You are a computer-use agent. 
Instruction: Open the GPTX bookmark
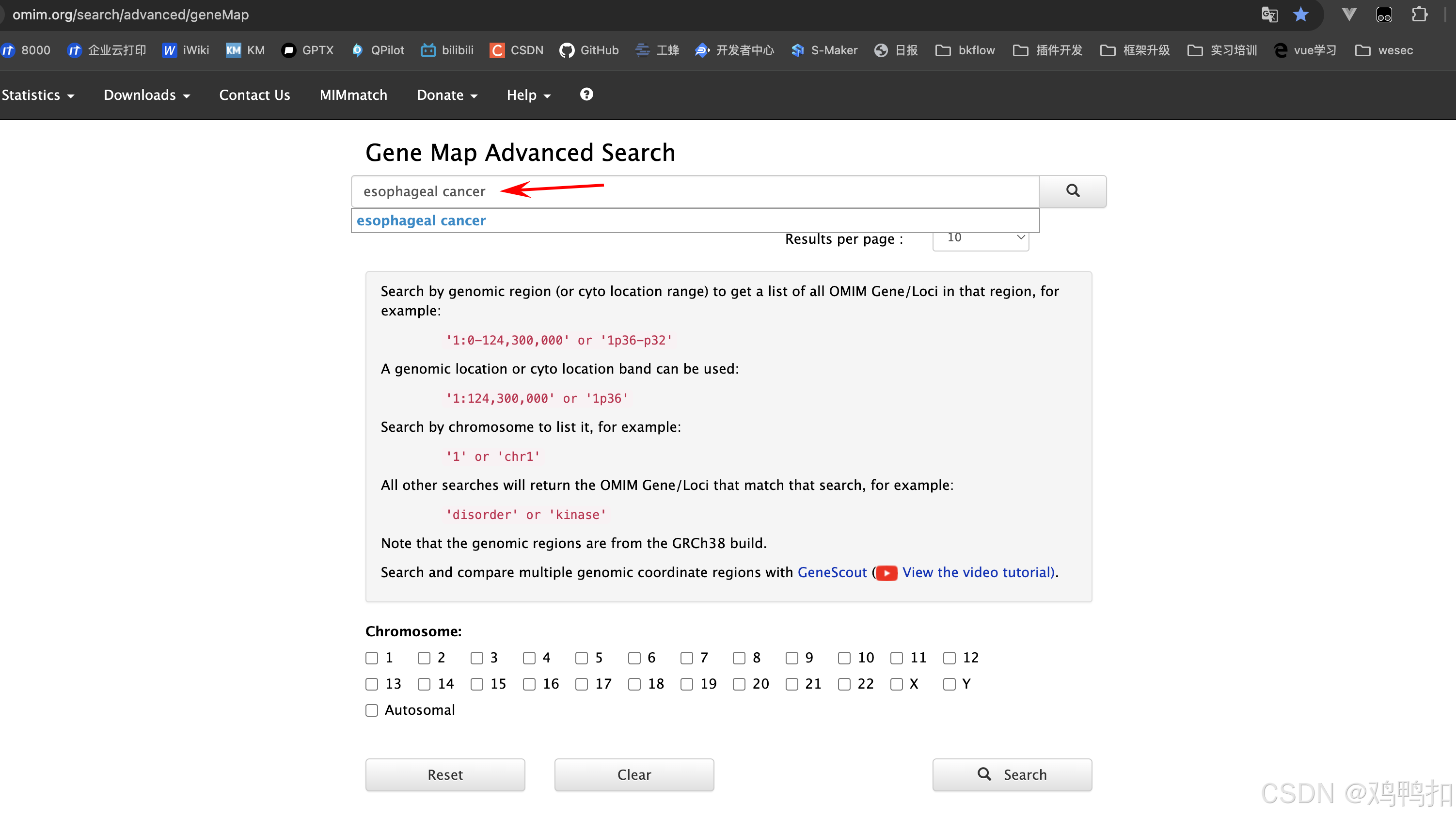click(308, 50)
